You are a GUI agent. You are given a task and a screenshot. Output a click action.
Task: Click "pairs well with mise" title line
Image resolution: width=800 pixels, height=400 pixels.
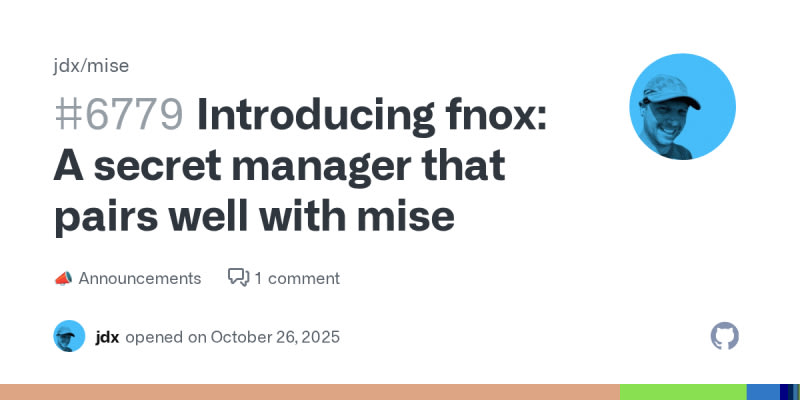(254, 216)
